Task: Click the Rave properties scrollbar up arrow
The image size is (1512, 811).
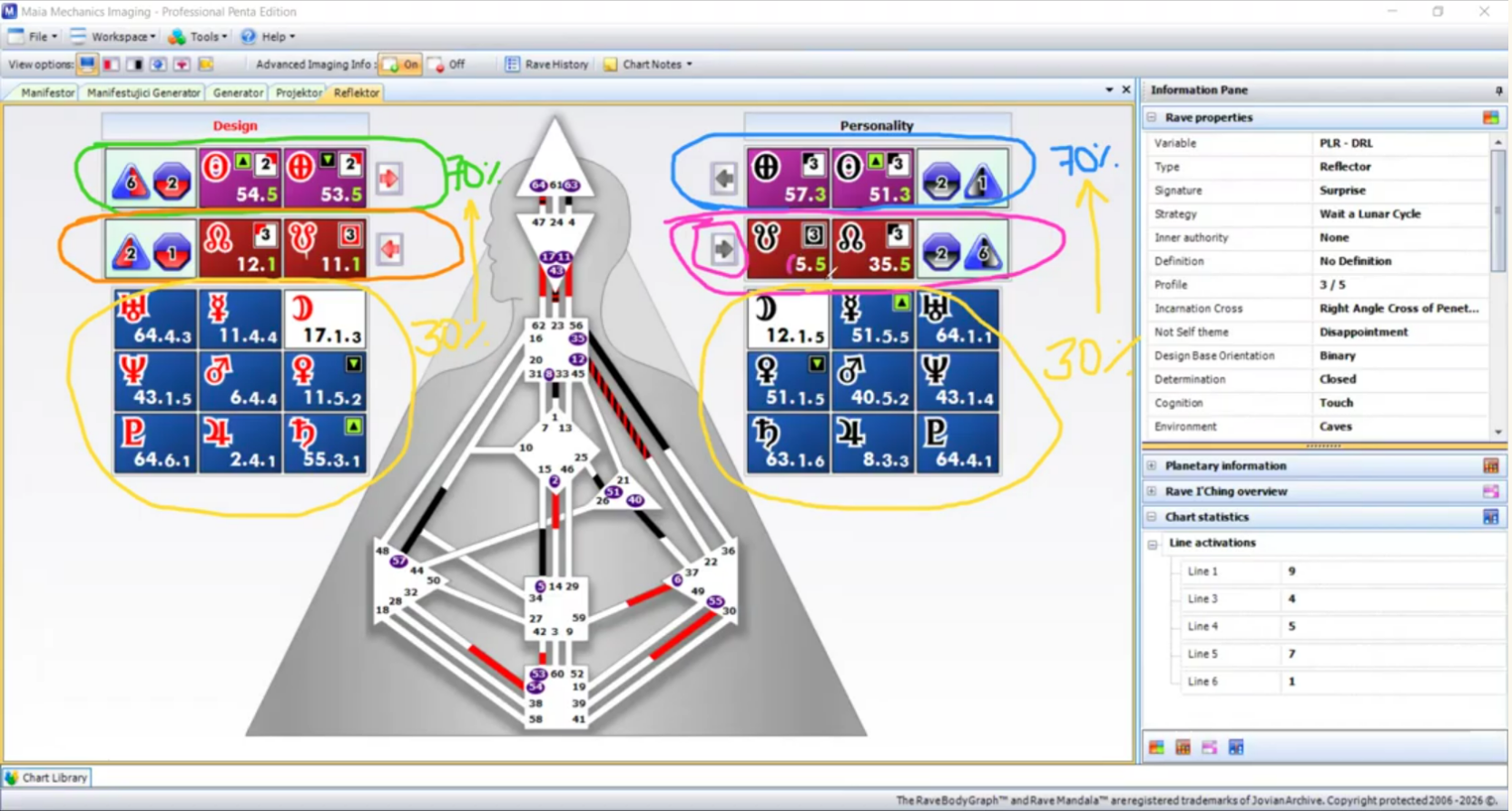Action: 1497,142
